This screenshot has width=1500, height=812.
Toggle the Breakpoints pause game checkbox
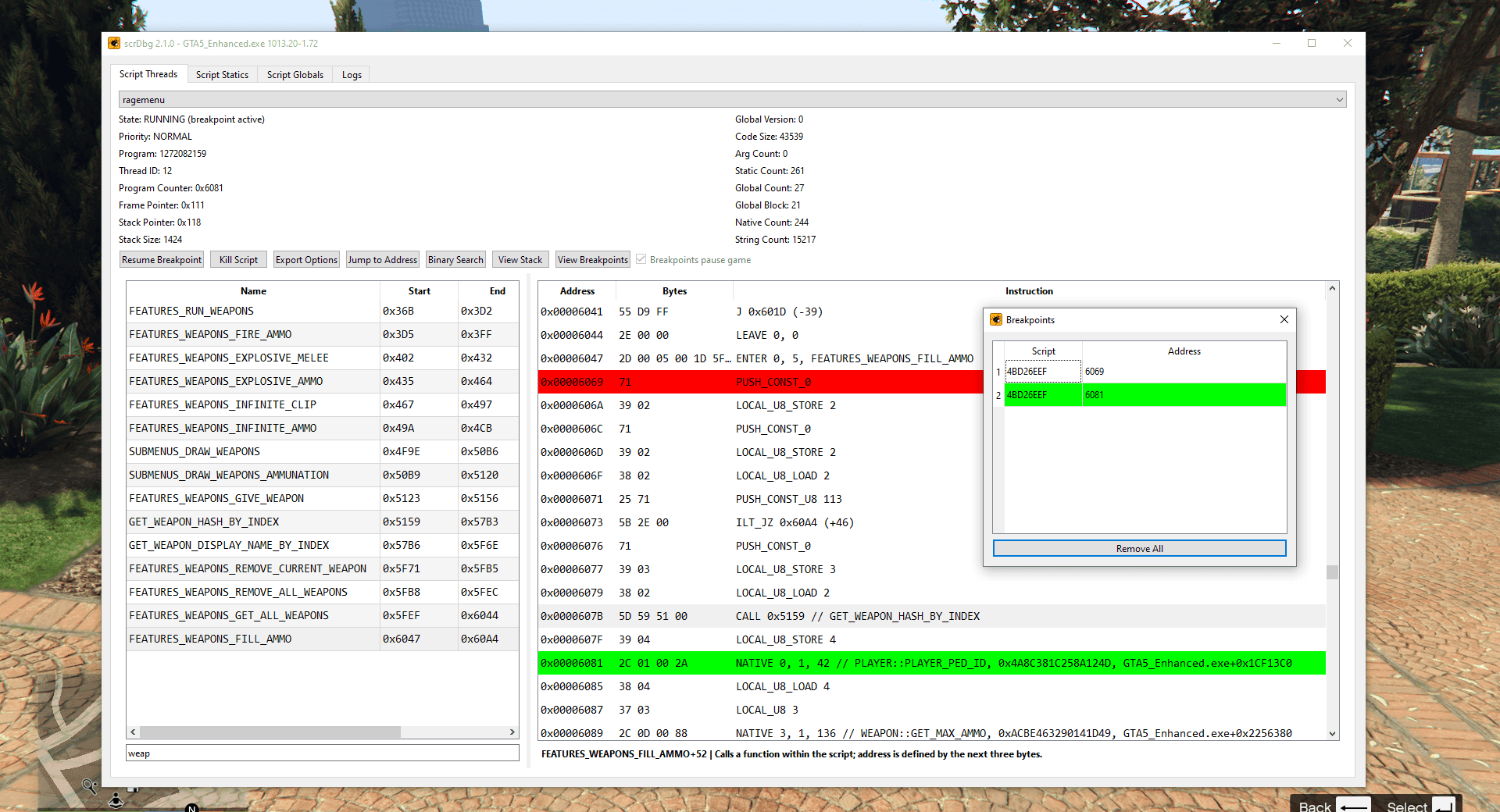pyautogui.click(x=641, y=259)
